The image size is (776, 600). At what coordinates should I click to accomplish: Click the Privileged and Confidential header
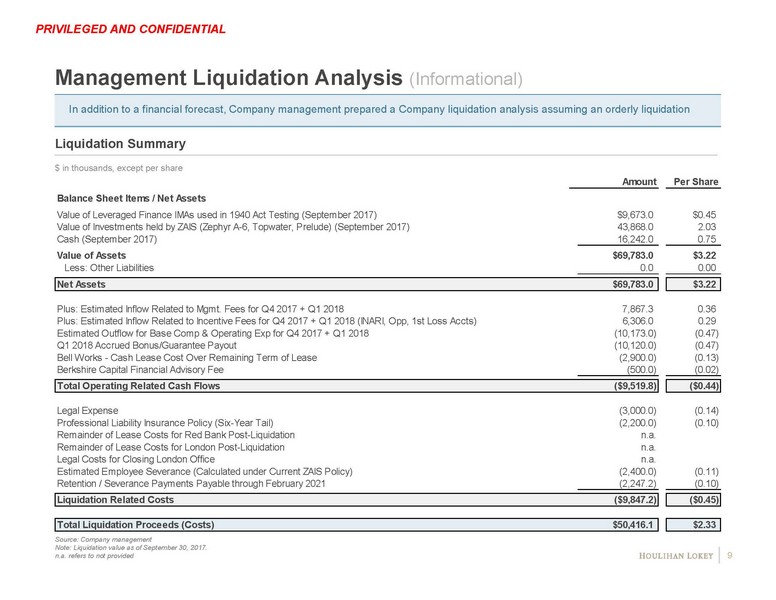[x=130, y=29]
